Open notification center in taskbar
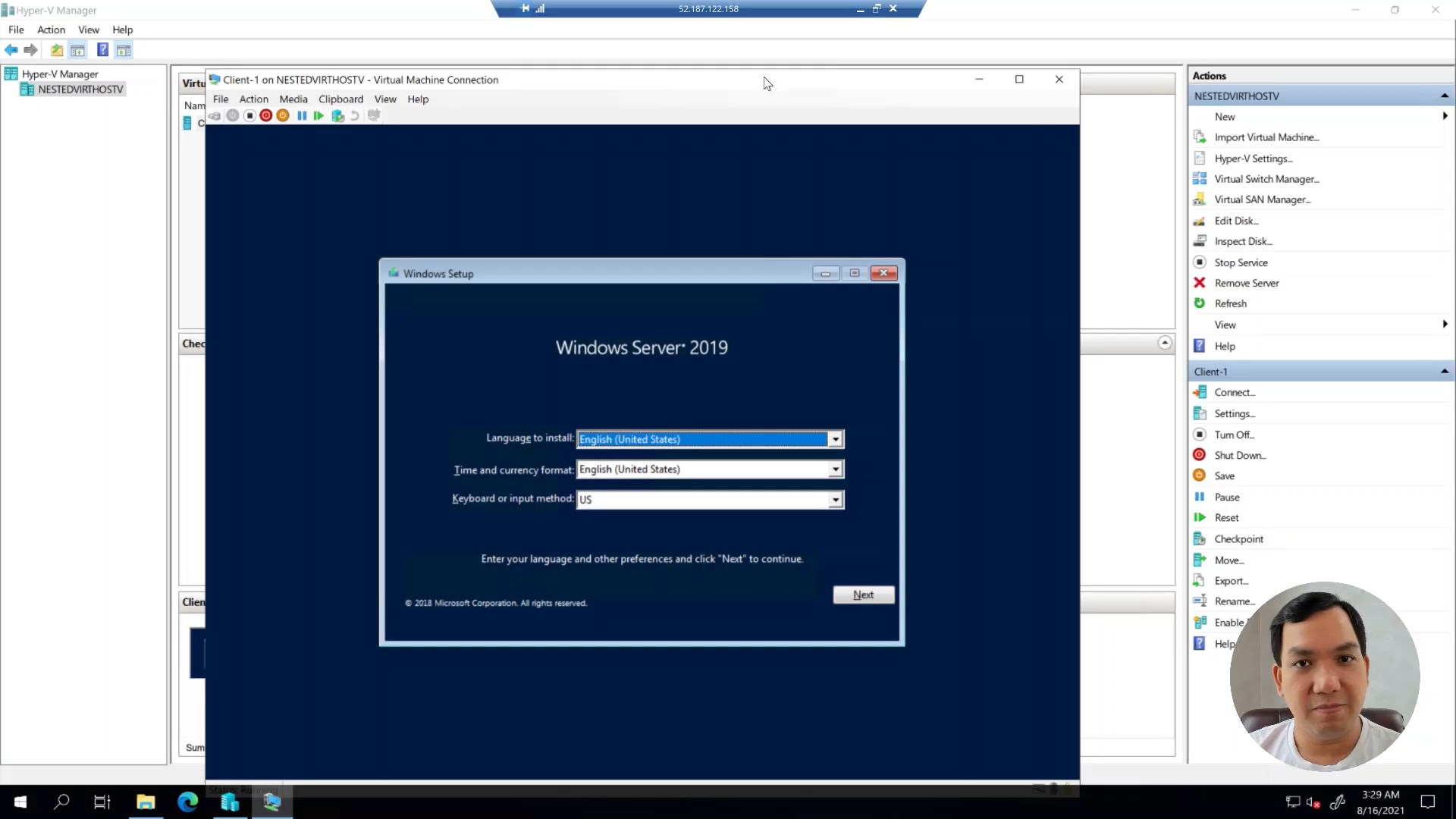 tap(1428, 802)
